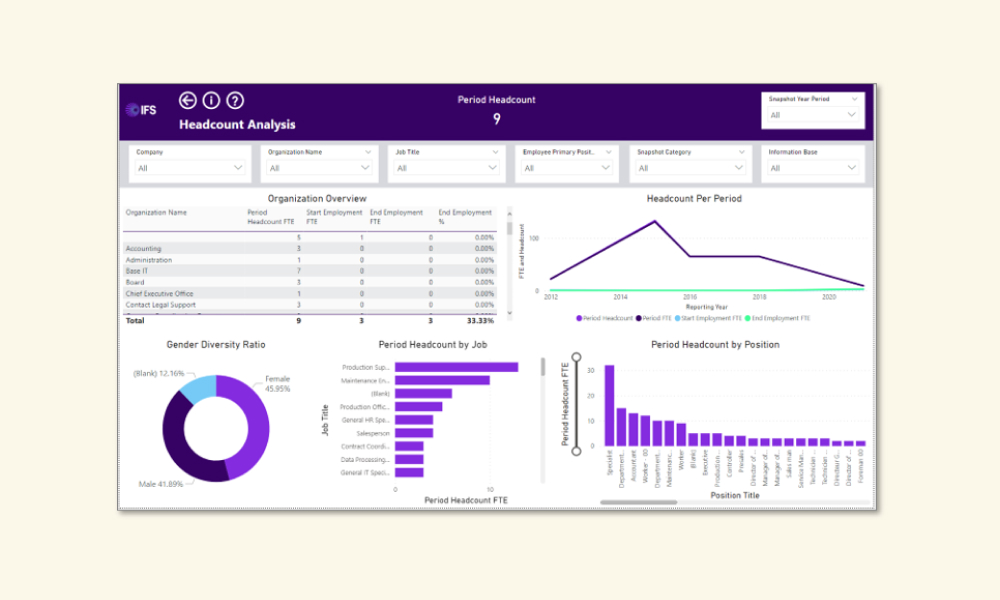Open the Snapshot Year Period dropdown

coord(812,115)
